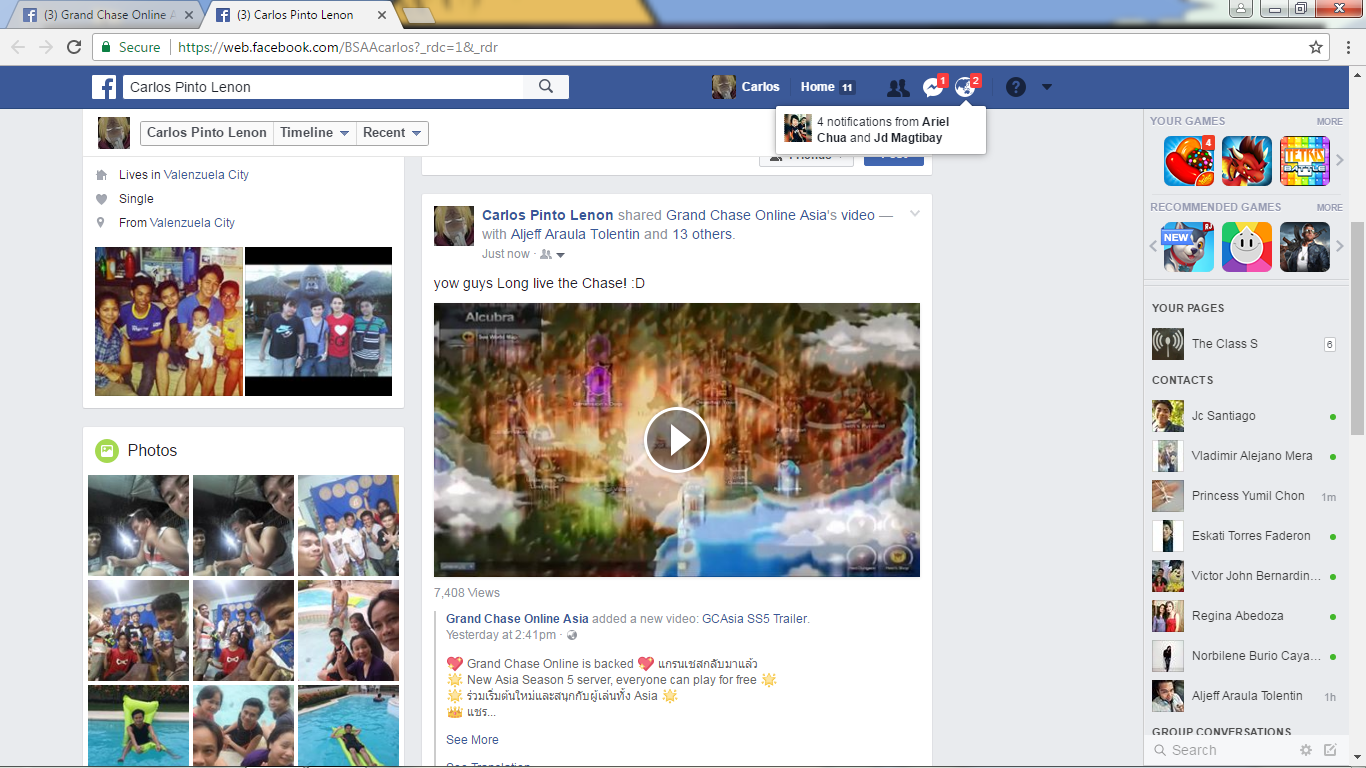1366x768 pixels.
Task: Launch Candy Crush from Your Games
Action: coord(1189,161)
